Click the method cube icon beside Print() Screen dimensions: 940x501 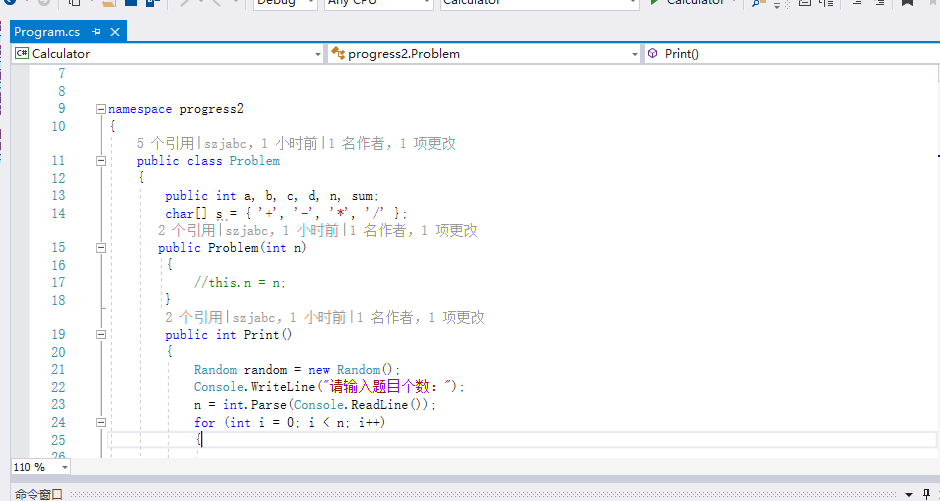pos(653,53)
